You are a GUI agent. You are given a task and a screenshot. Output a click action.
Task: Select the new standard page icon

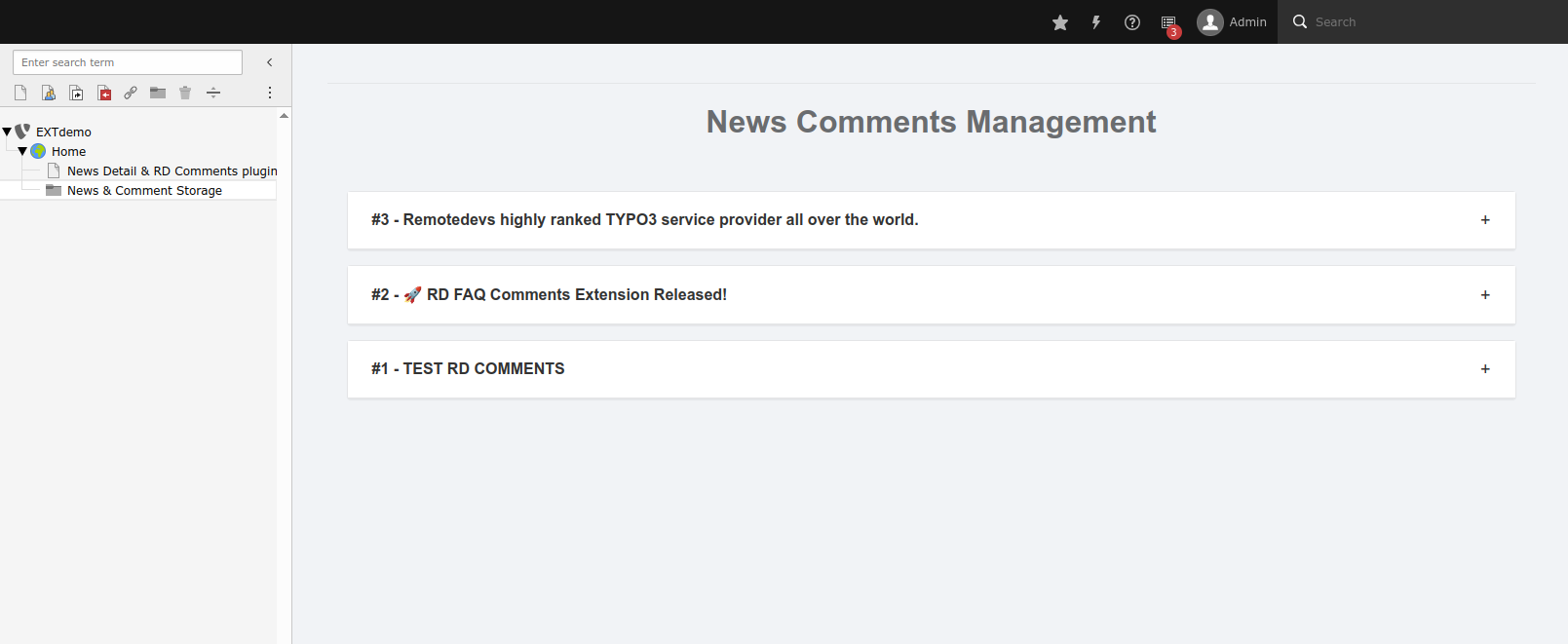[x=20, y=93]
